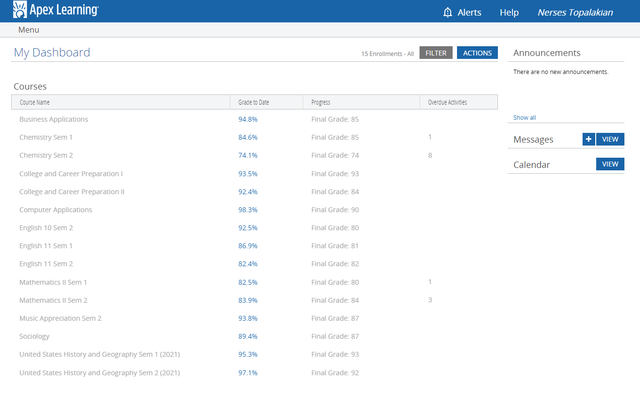Click the 95.3% grade link
The height and width of the screenshot is (403, 640).
click(x=248, y=354)
